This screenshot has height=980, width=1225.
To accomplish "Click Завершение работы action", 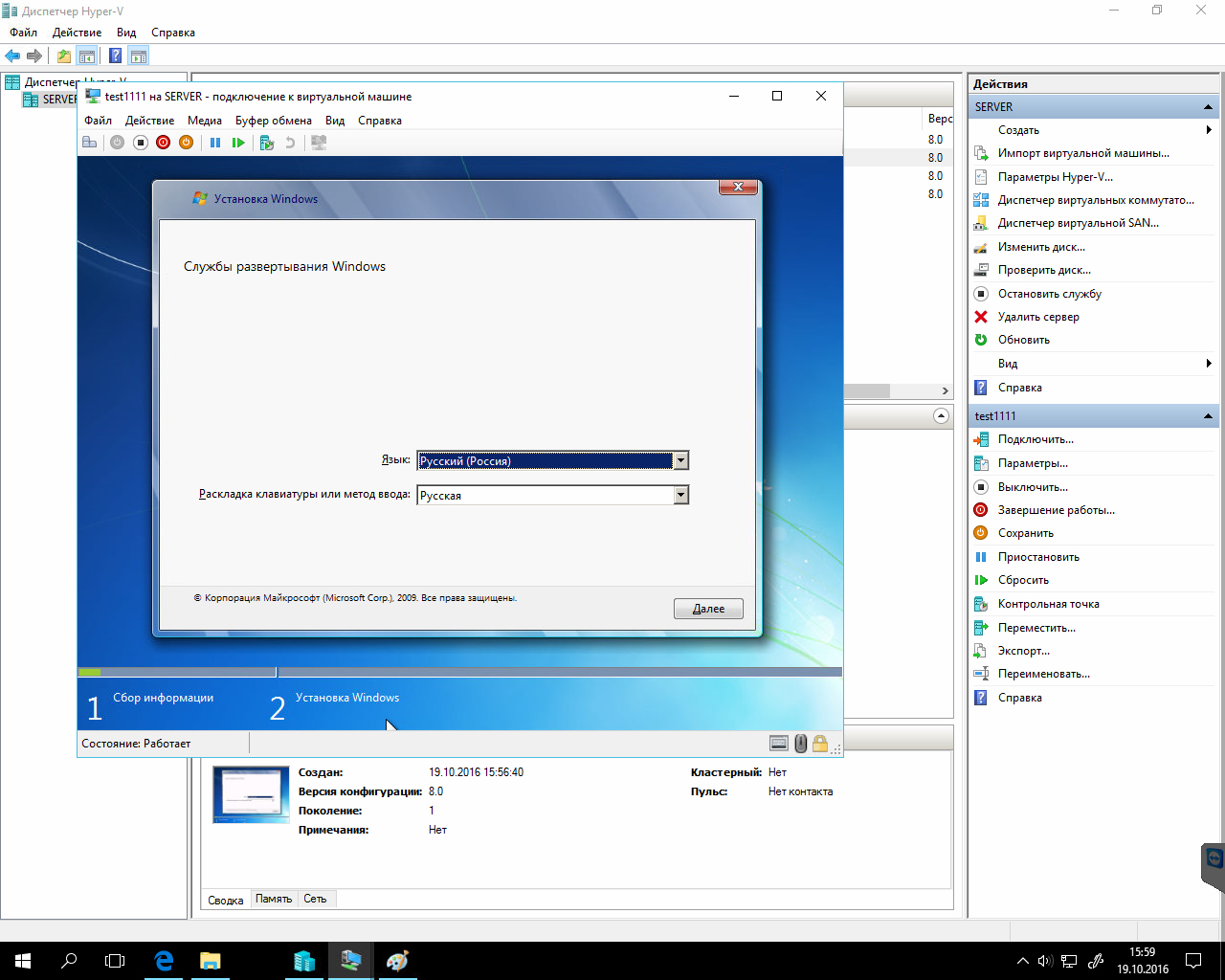I will click(x=1056, y=510).
